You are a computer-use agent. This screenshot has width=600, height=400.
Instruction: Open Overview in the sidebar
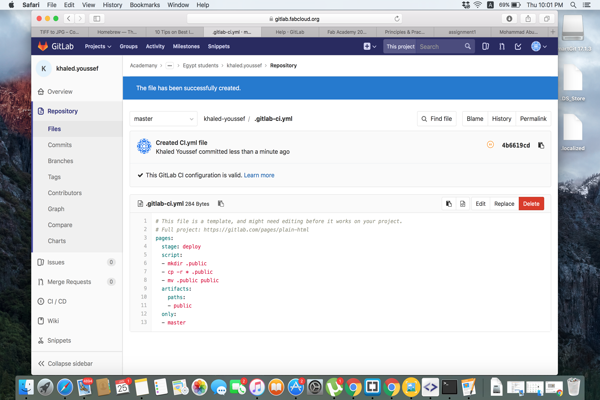pos(60,91)
